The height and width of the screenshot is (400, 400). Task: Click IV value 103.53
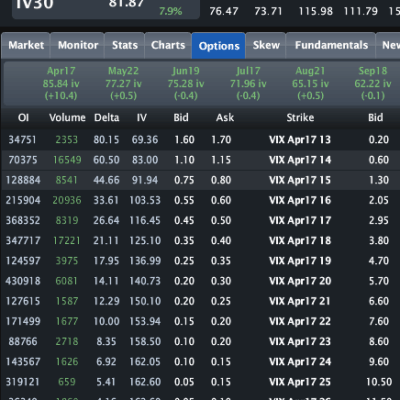pos(145,200)
